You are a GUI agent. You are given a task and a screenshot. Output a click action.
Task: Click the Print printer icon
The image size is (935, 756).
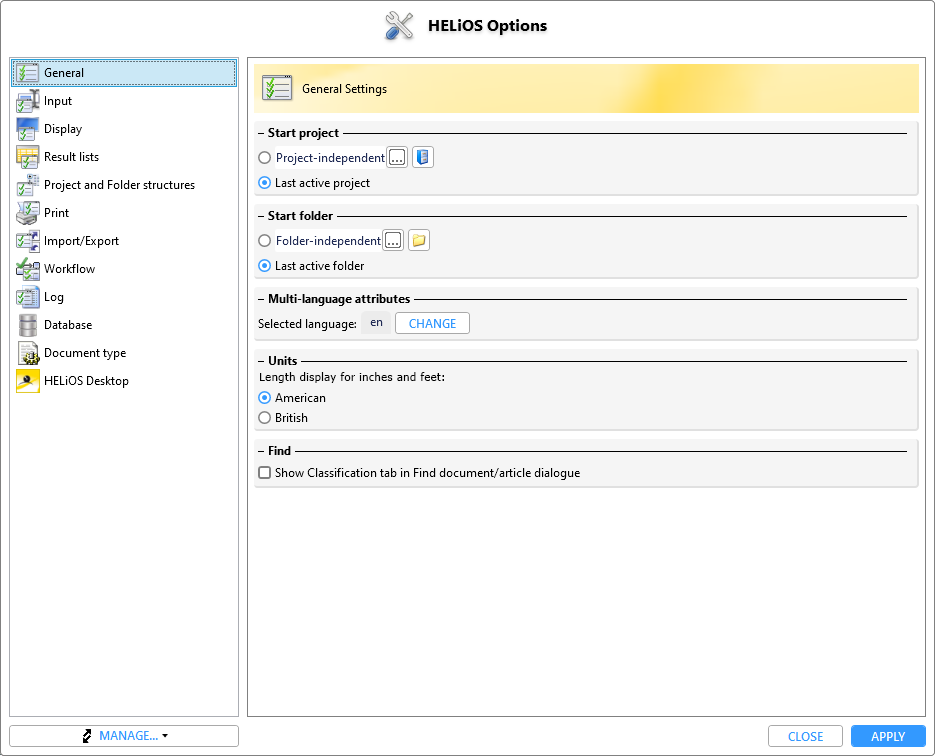(x=27, y=213)
